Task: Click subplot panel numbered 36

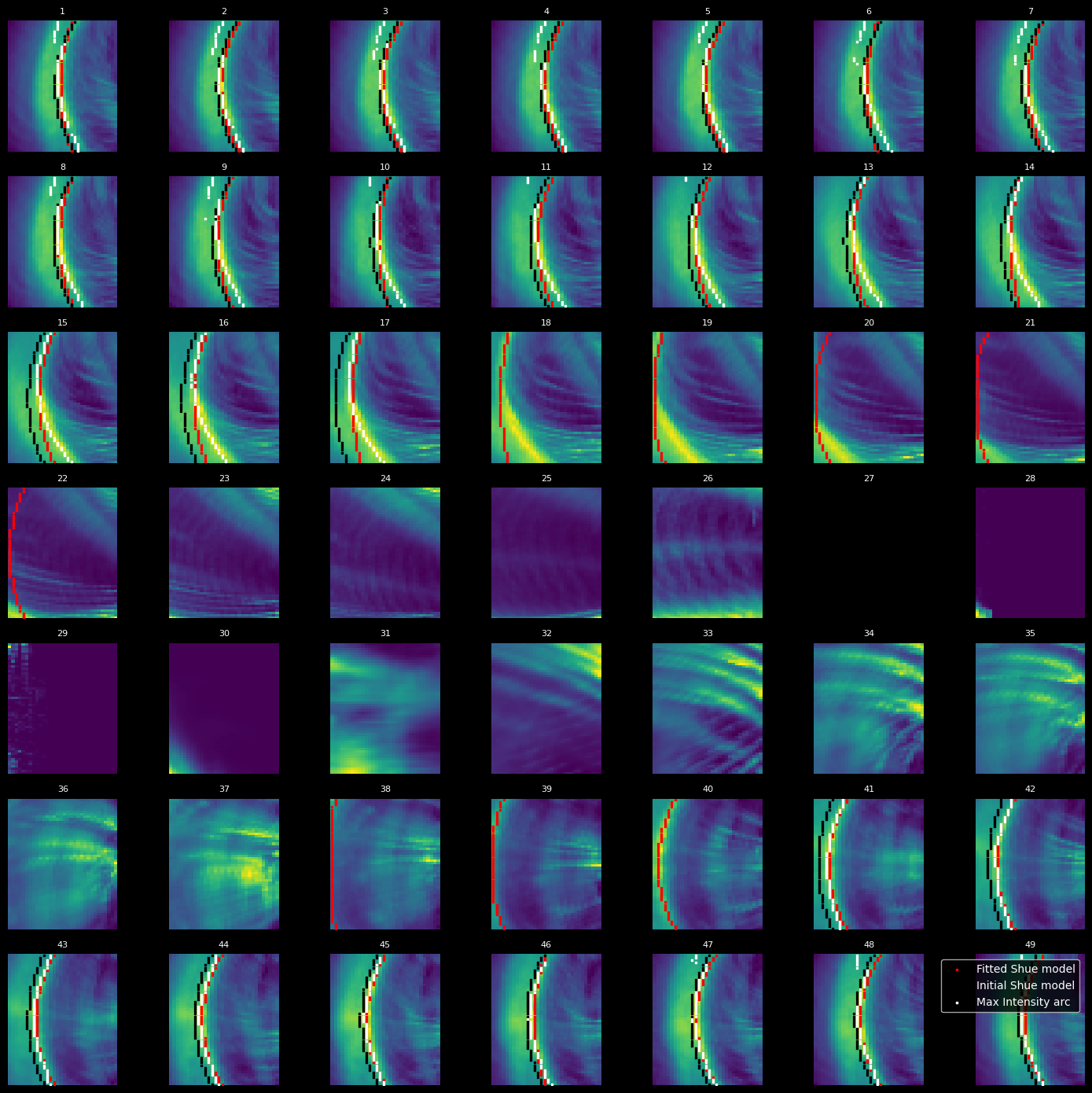Action: pyautogui.click(x=63, y=864)
